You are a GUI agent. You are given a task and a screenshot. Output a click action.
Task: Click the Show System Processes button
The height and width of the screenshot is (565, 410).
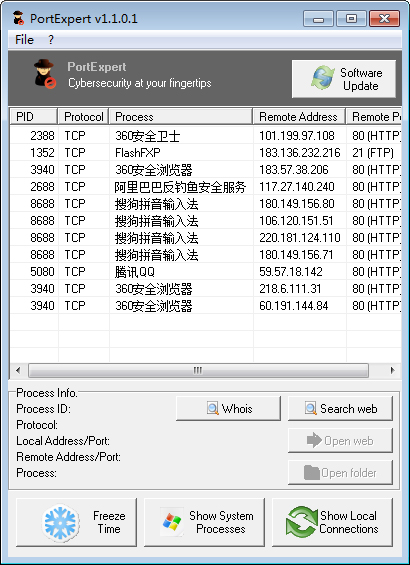coord(204,522)
